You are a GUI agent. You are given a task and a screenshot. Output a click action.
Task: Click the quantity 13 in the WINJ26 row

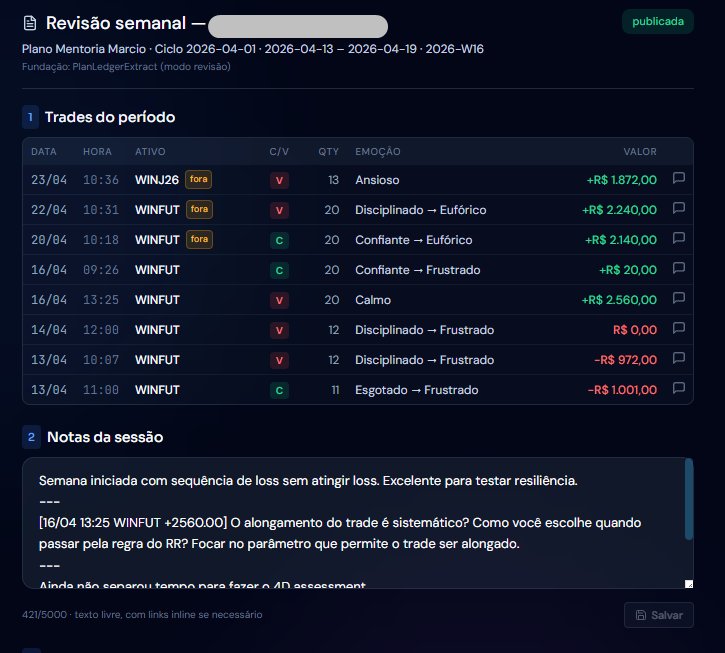point(333,180)
